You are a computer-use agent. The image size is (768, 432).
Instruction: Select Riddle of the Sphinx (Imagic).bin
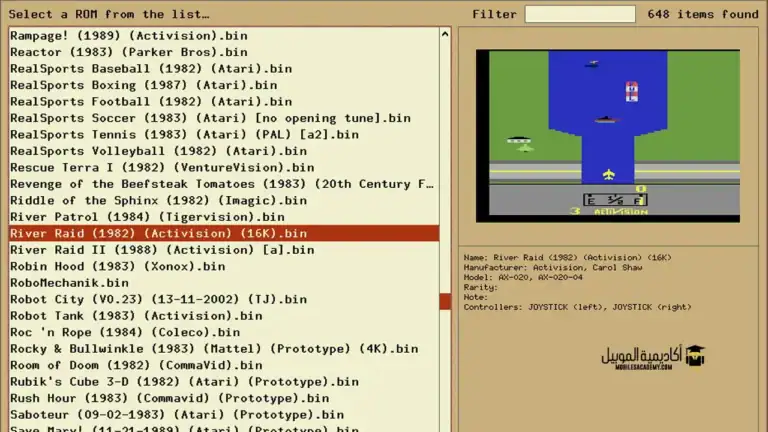159,200
